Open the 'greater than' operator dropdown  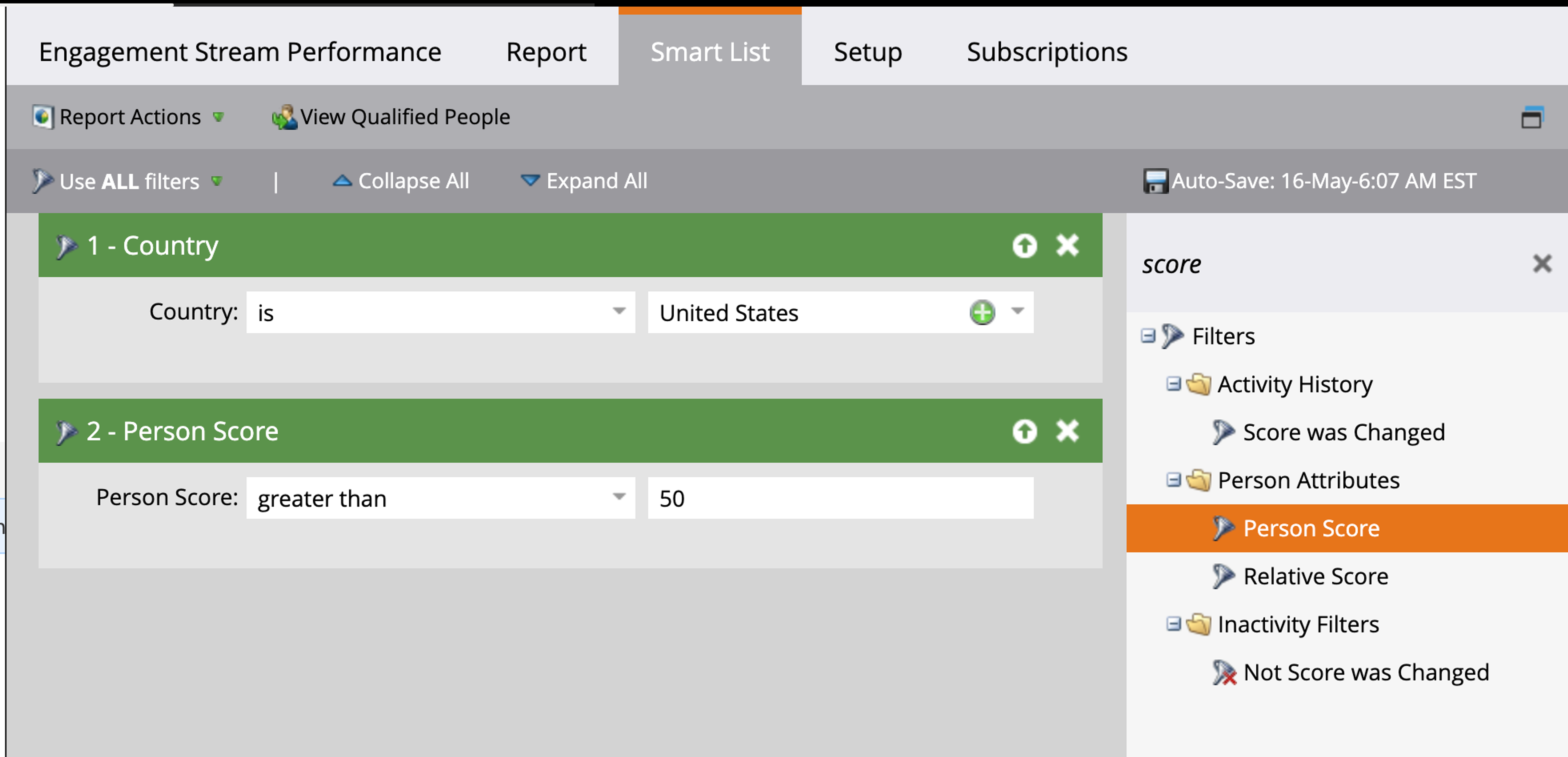click(x=440, y=498)
